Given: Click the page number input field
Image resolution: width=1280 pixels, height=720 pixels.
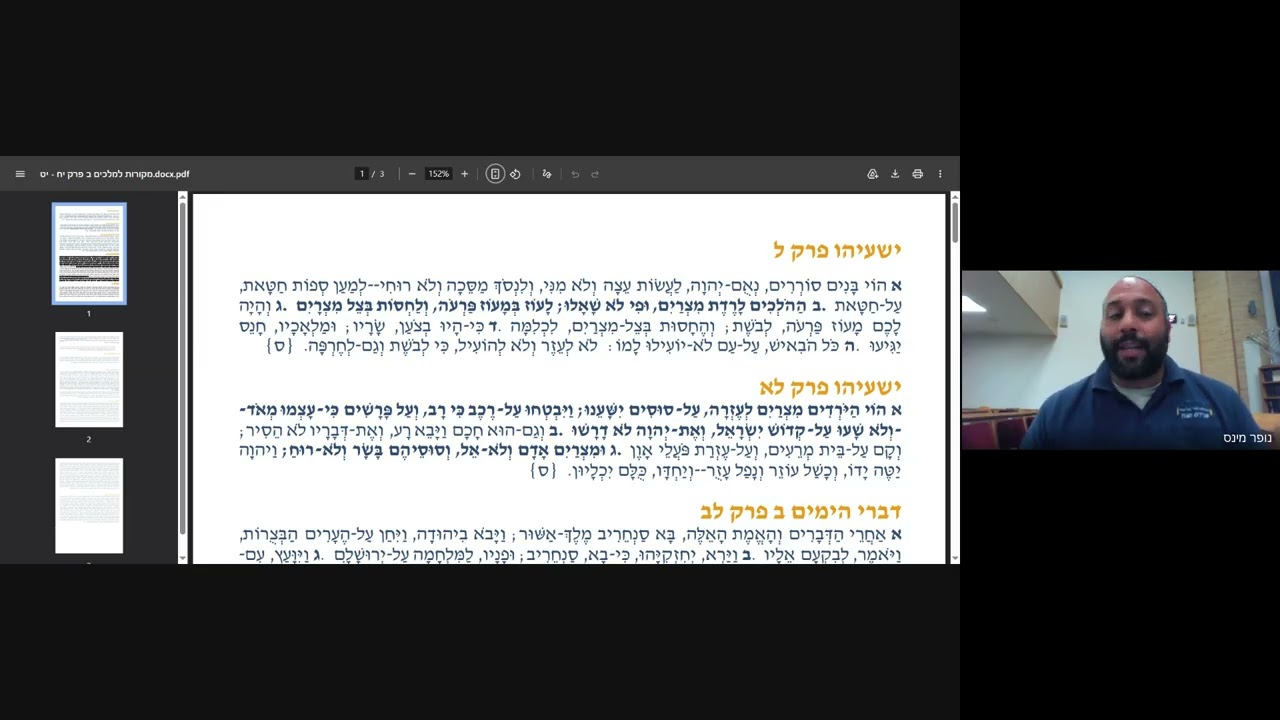Looking at the screenshot, I should point(362,174).
